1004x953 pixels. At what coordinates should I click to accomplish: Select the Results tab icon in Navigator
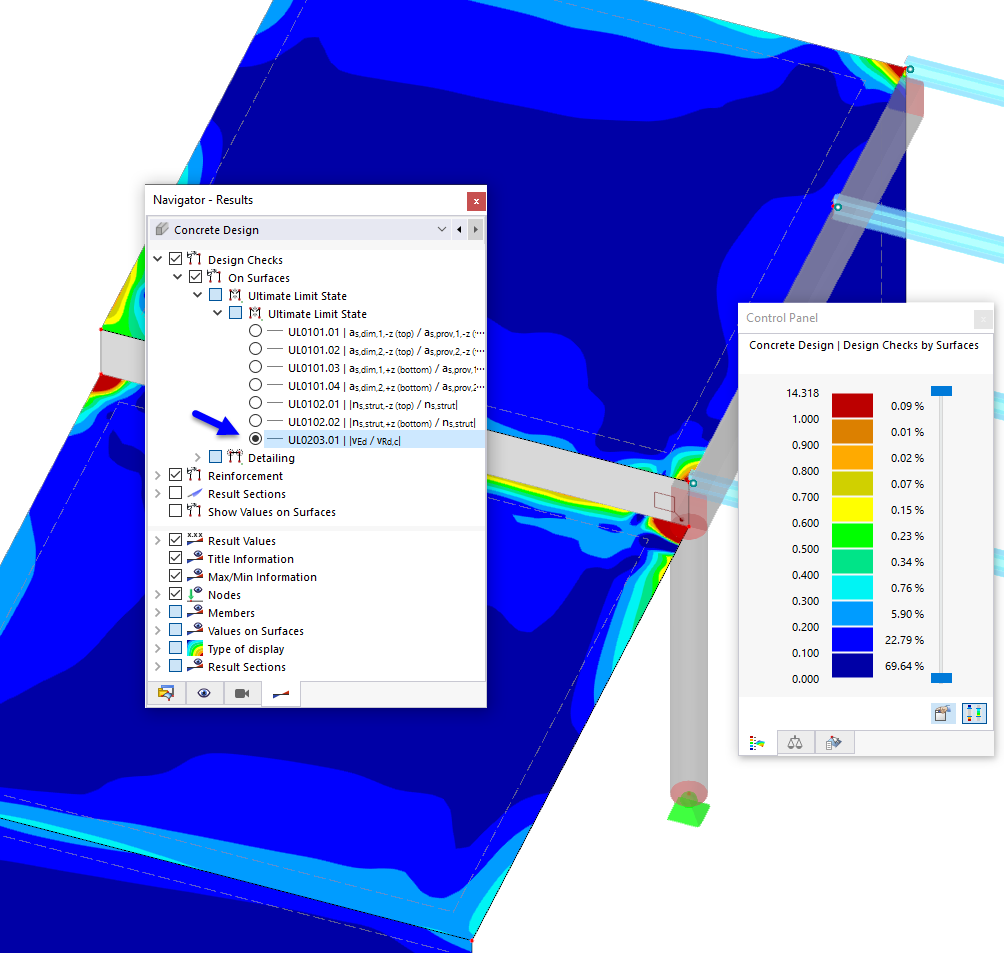[x=280, y=693]
